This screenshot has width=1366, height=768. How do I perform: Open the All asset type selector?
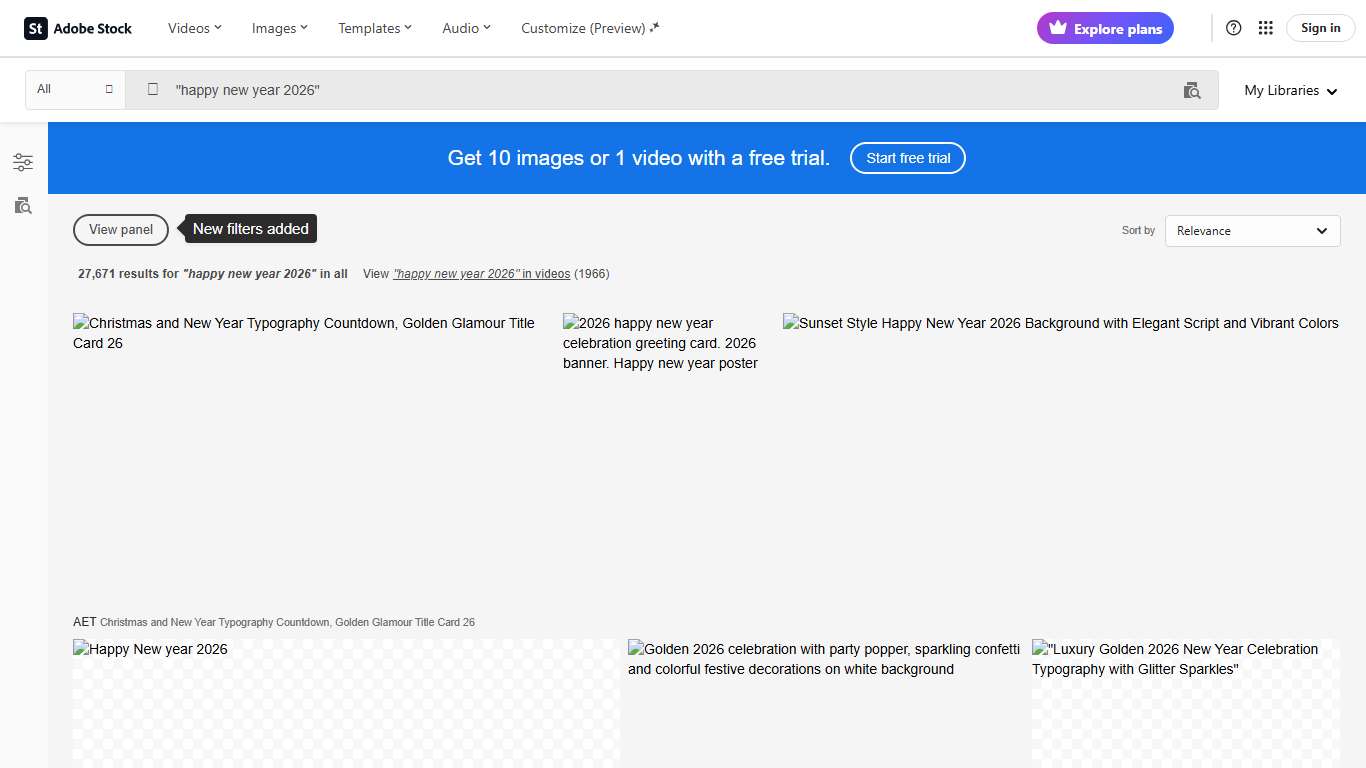[75, 89]
